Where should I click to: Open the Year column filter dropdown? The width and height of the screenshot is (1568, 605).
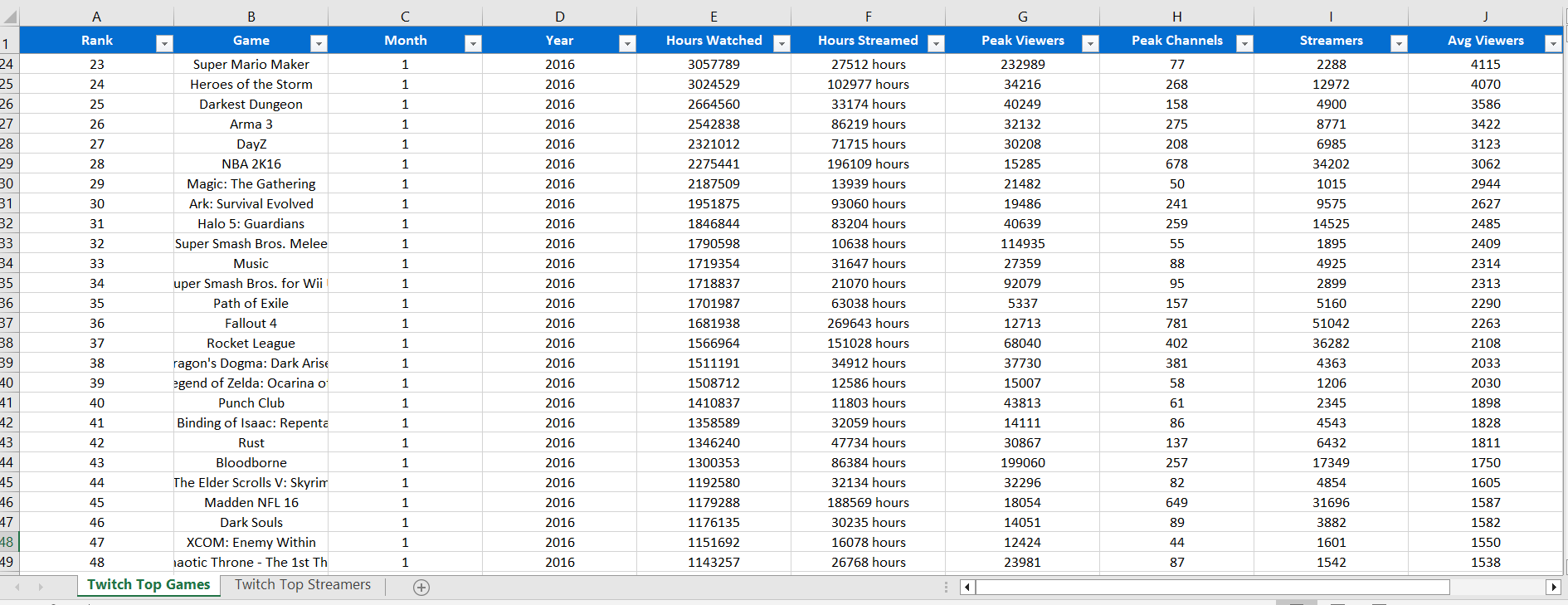627,44
